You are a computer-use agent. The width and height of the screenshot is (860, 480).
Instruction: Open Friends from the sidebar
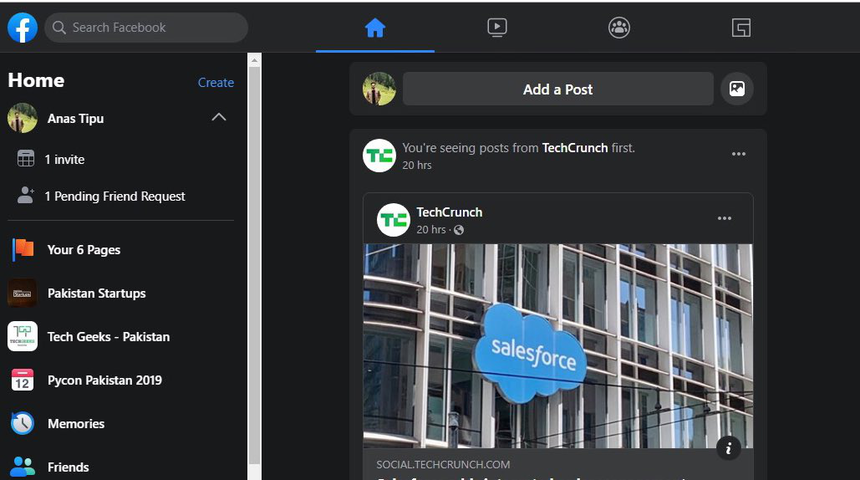(68, 467)
